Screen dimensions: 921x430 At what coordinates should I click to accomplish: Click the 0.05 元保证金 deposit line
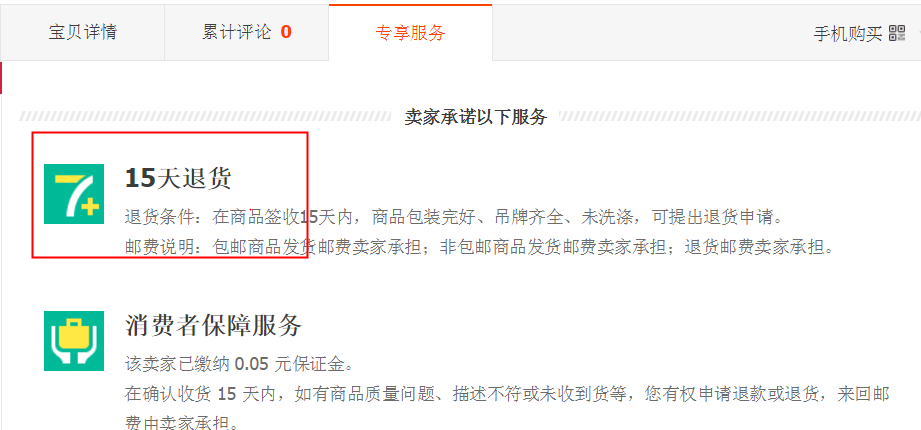(x=240, y=365)
